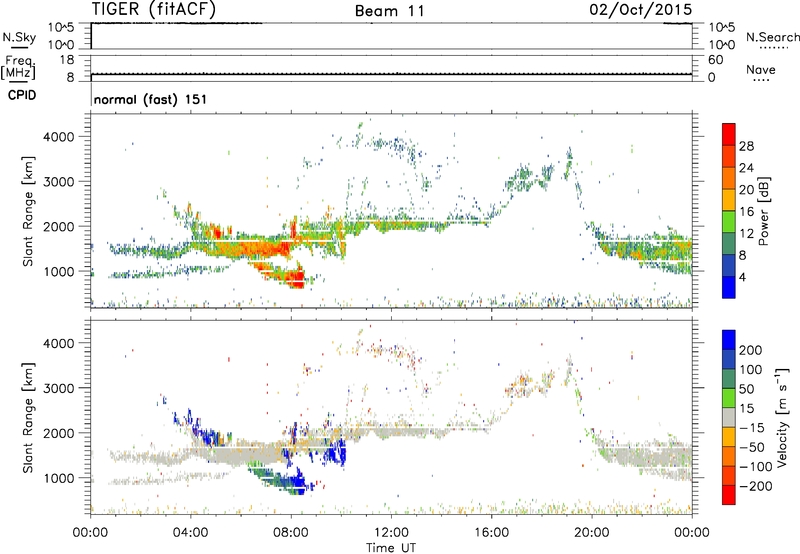Click the 08:00 time tick label
The width and height of the screenshot is (800, 554).
tap(291, 533)
